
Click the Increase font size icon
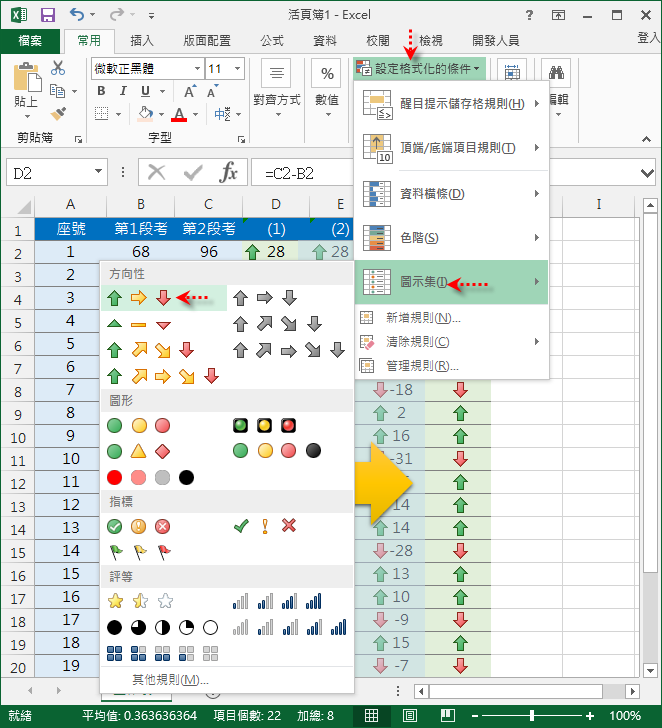[x=189, y=91]
